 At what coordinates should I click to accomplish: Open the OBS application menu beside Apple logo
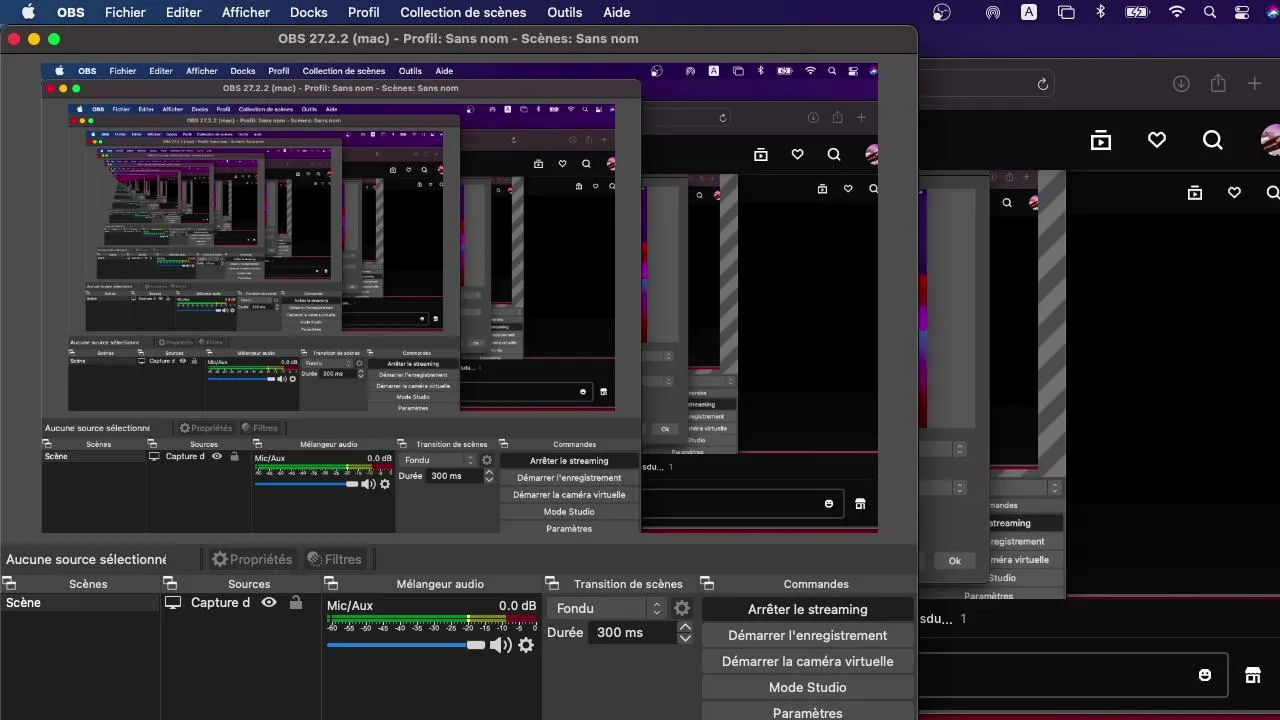(71, 12)
